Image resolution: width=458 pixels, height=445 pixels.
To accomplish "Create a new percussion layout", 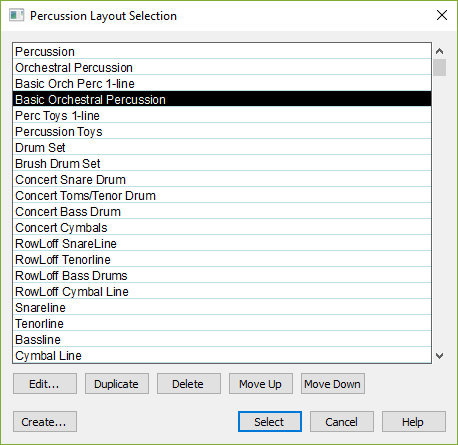I will [x=45, y=422].
